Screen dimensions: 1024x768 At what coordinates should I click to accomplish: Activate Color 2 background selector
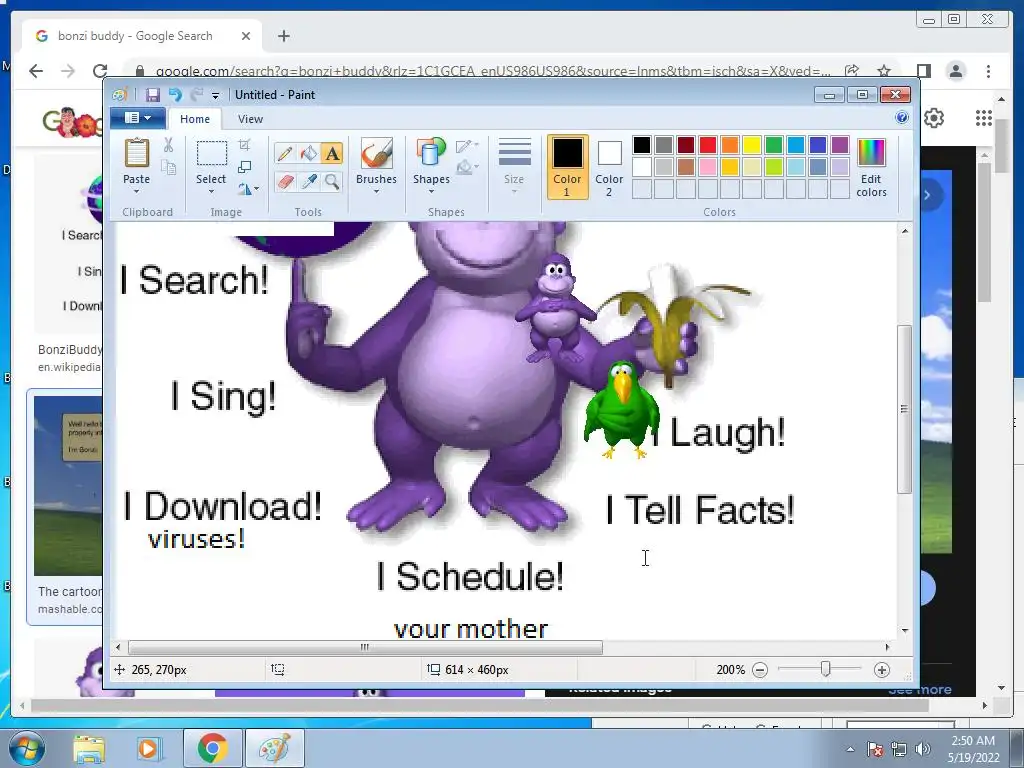(x=609, y=167)
